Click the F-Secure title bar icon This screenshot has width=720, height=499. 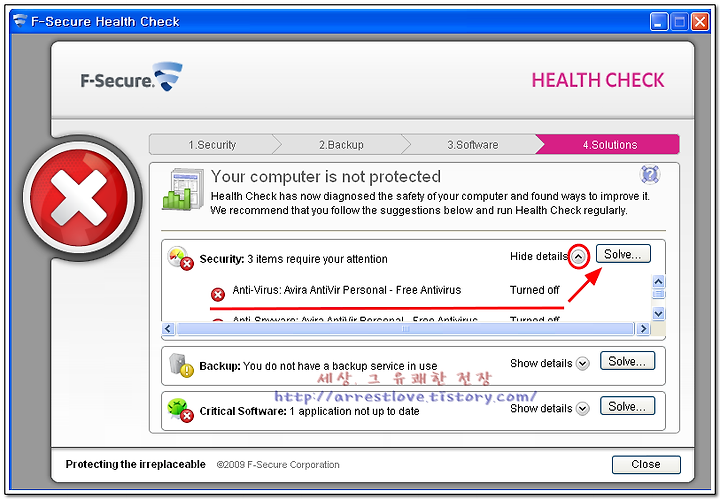pyautogui.click(x=20, y=21)
